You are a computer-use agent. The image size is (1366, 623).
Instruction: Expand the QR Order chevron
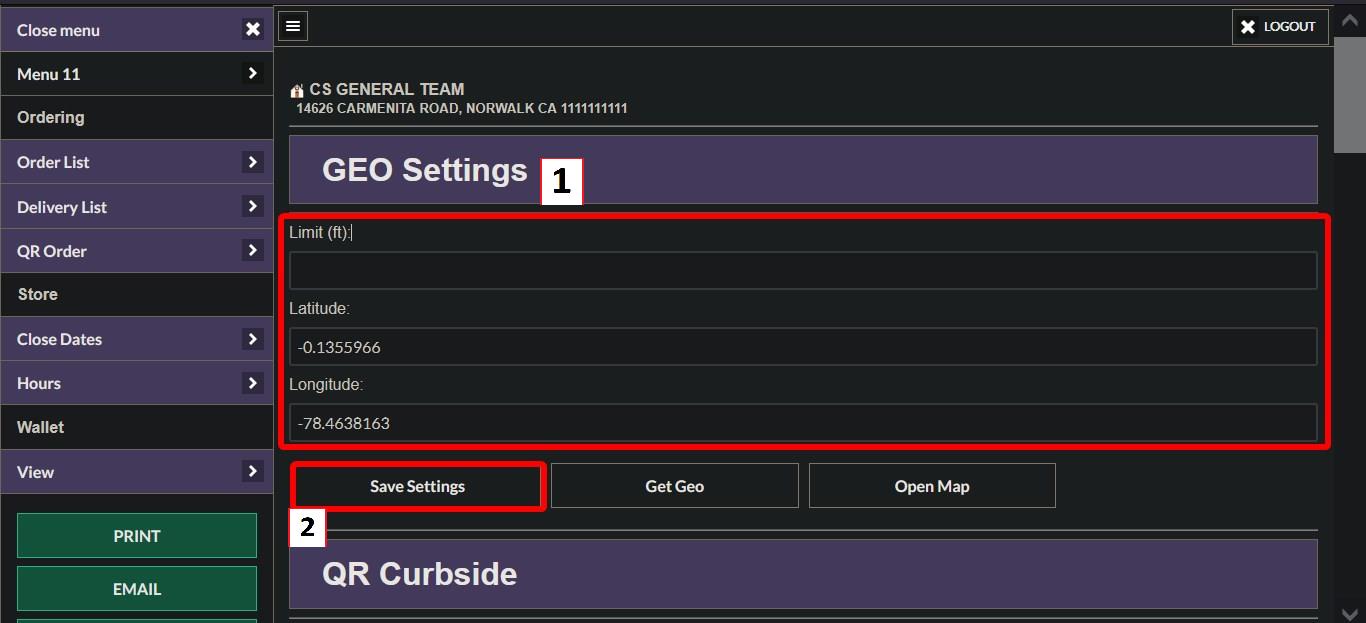coord(252,250)
